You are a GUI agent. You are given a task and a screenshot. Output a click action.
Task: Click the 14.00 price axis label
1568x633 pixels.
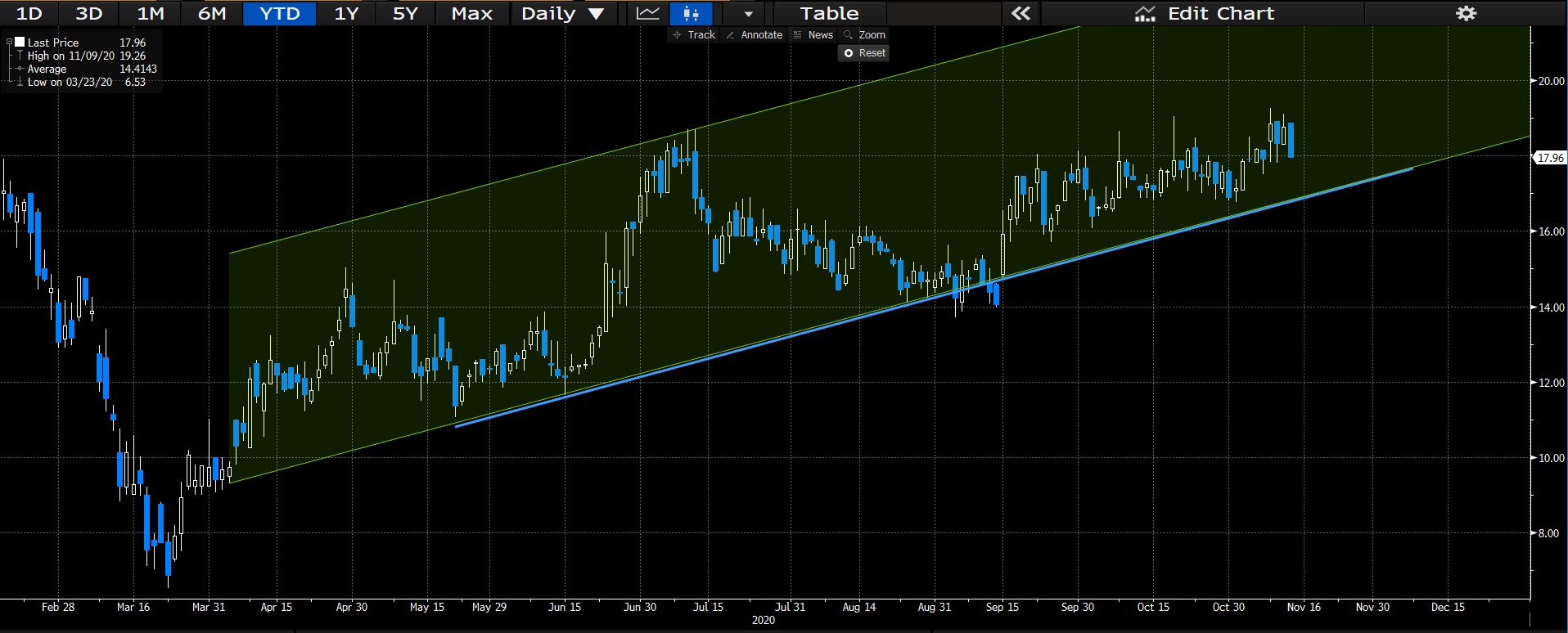pyautogui.click(x=1551, y=308)
